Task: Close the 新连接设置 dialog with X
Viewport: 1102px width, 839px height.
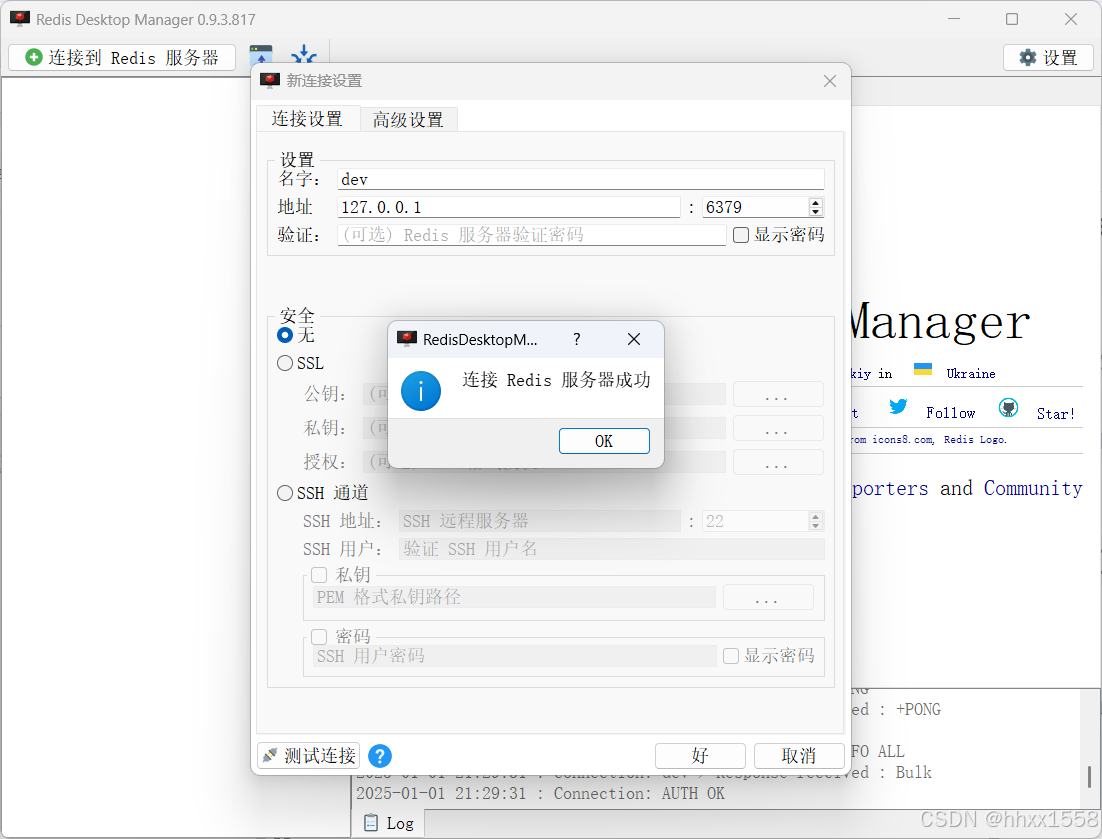Action: click(830, 81)
